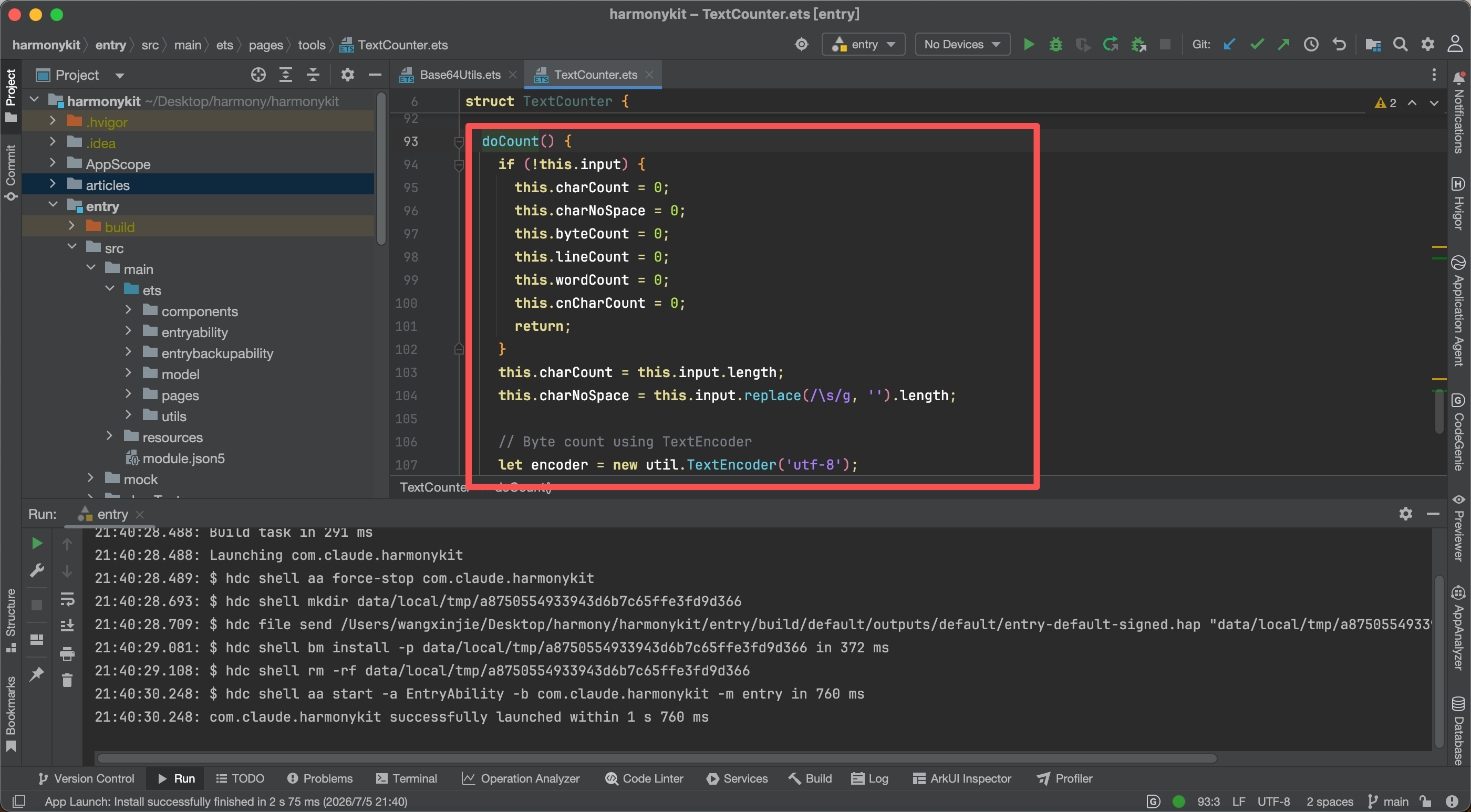Expand all in Project panel

285,75
